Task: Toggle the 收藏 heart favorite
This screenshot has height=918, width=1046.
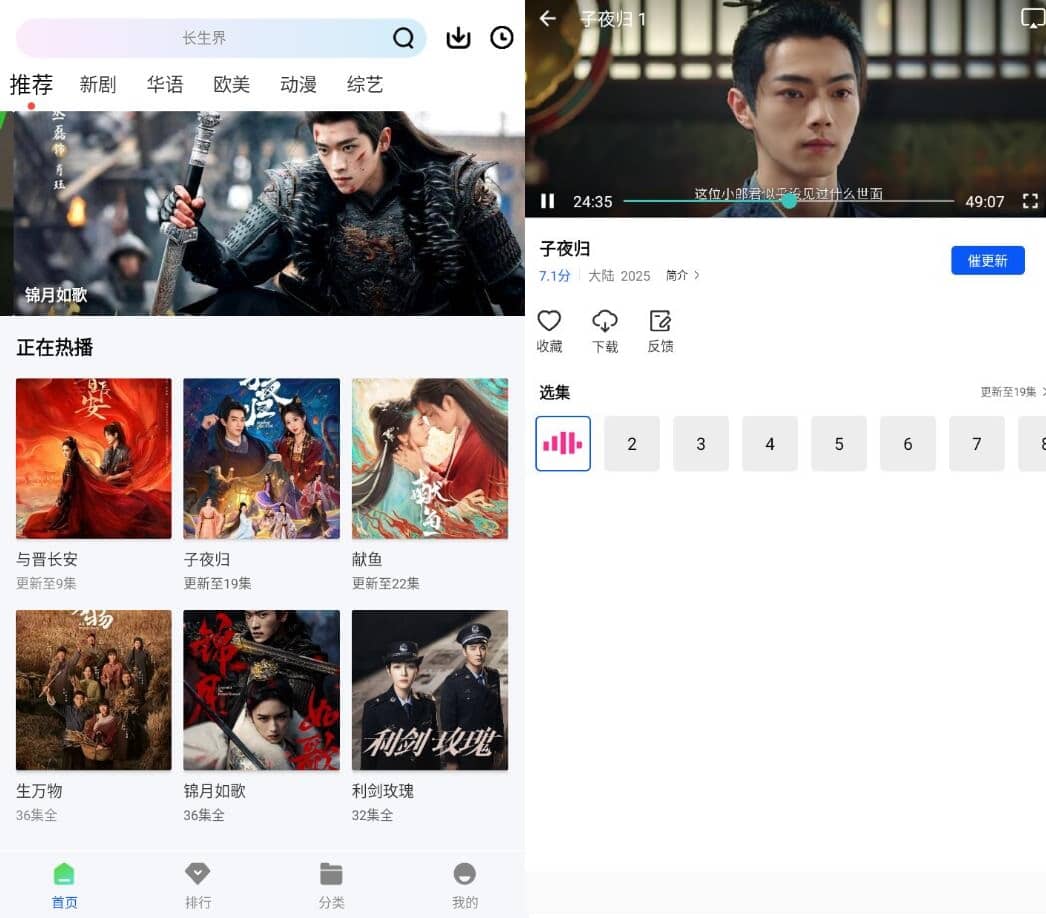Action: click(x=549, y=320)
